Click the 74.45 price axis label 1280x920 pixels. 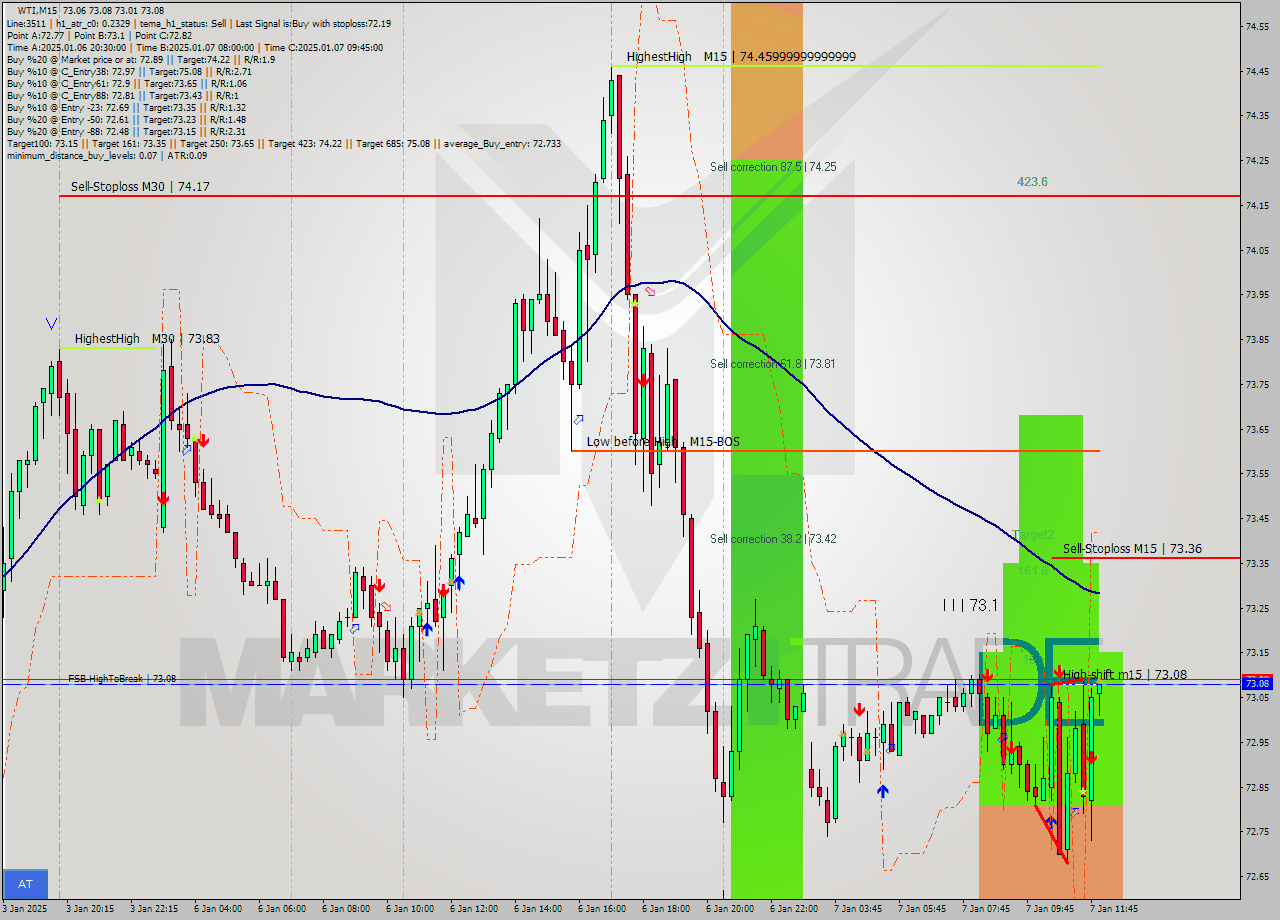(1257, 71)
